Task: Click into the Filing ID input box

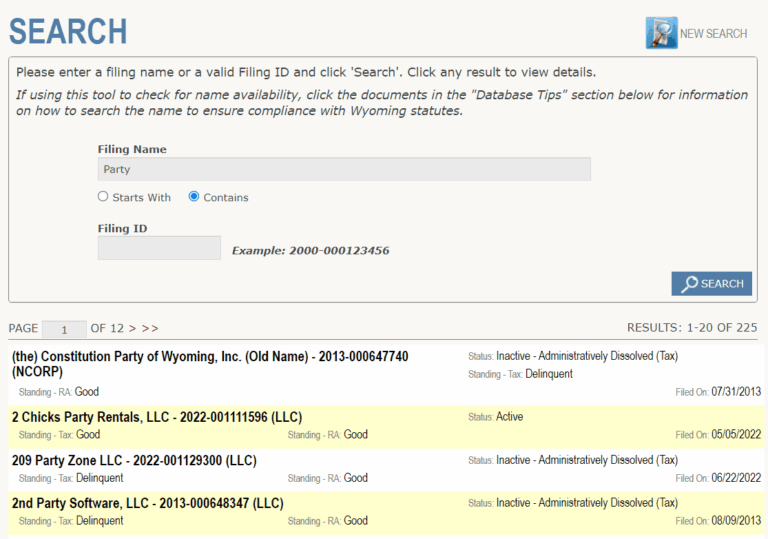Action: coord(159,248)
